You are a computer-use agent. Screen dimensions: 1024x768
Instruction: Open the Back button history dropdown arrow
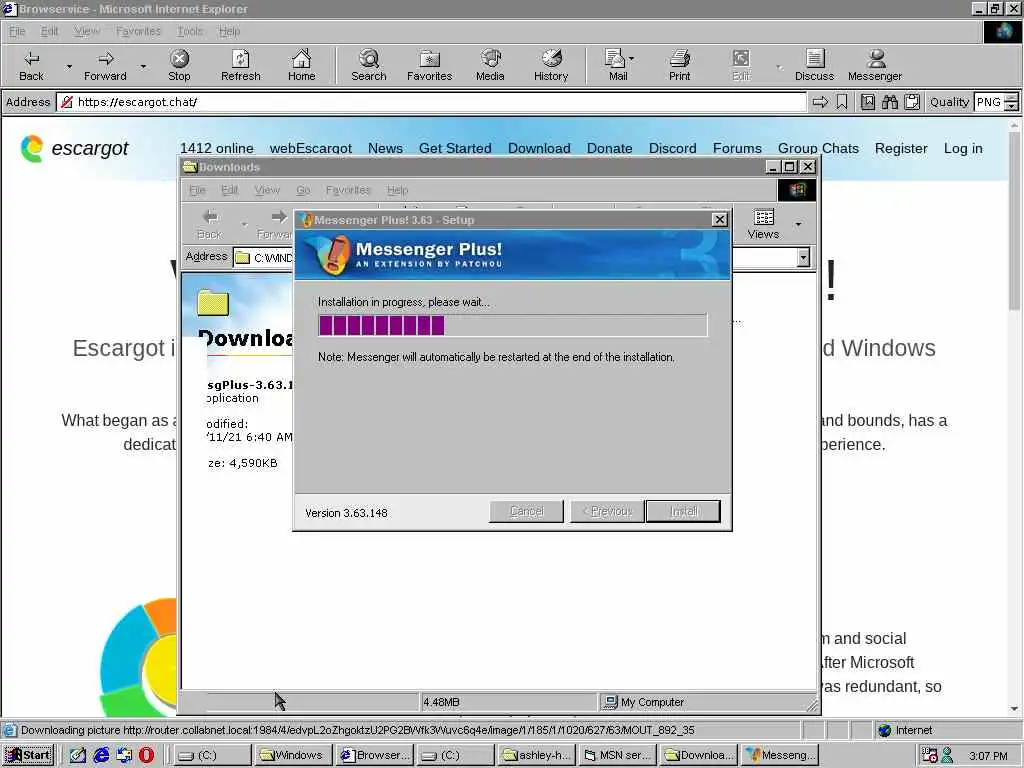click(69, 67)
